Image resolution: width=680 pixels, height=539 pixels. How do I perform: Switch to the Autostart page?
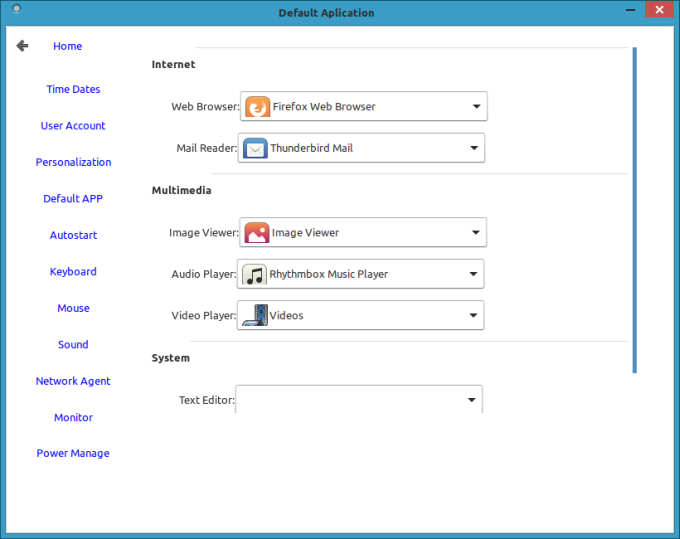click(73, 235)
